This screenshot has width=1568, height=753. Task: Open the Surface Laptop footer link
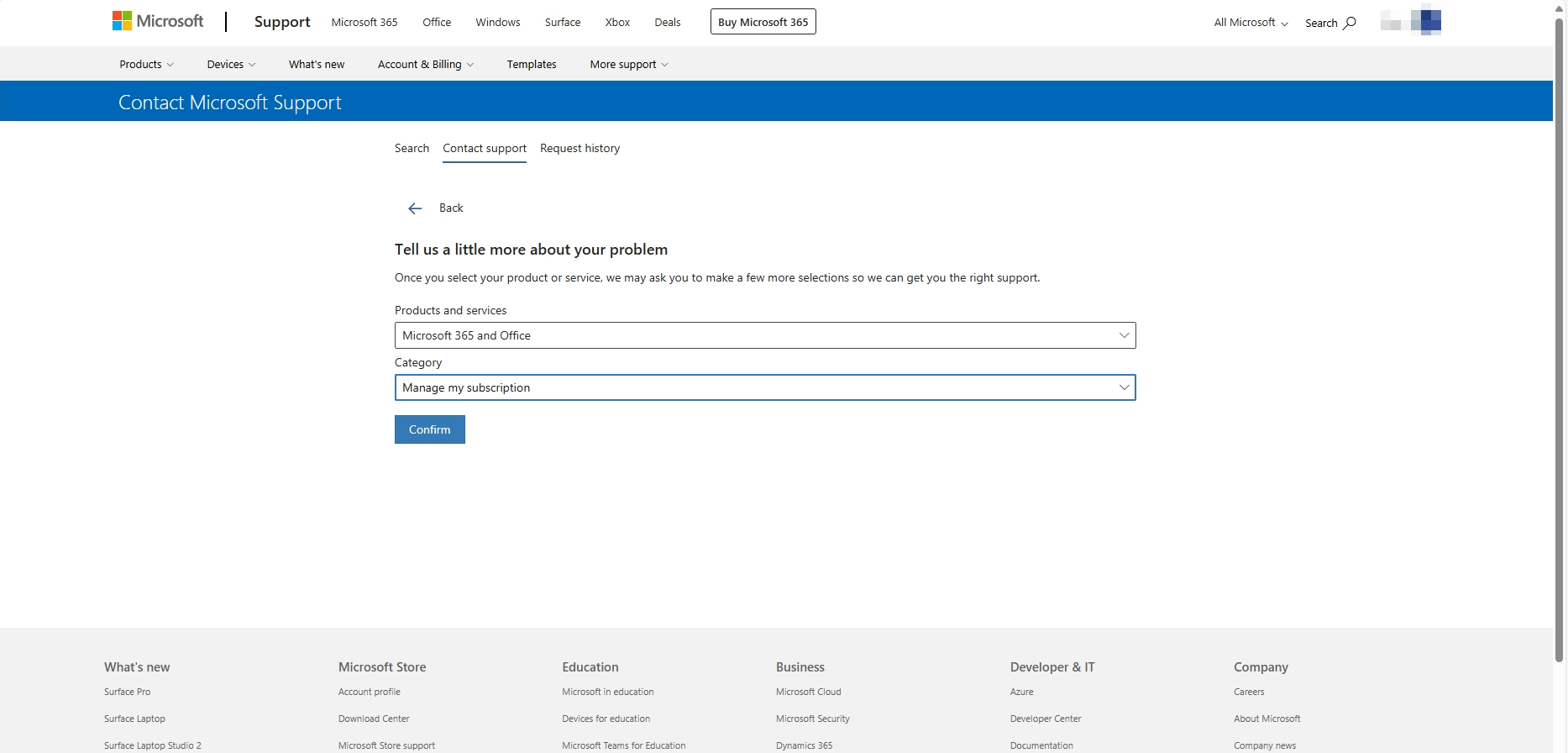pyautogui.click(x=134, y=719)
